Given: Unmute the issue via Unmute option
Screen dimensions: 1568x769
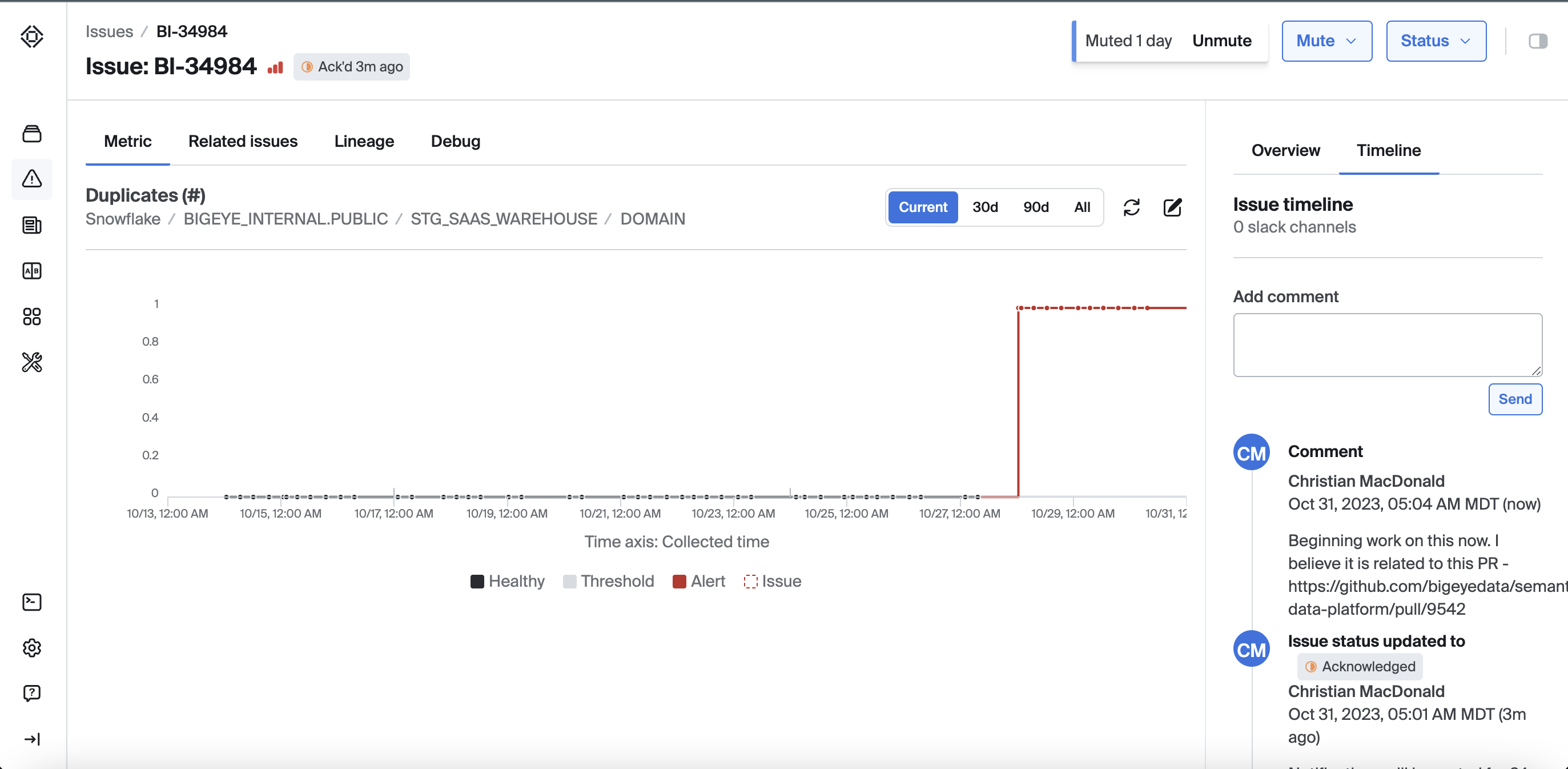Looking at the screenshot, I should [1221, 41].
